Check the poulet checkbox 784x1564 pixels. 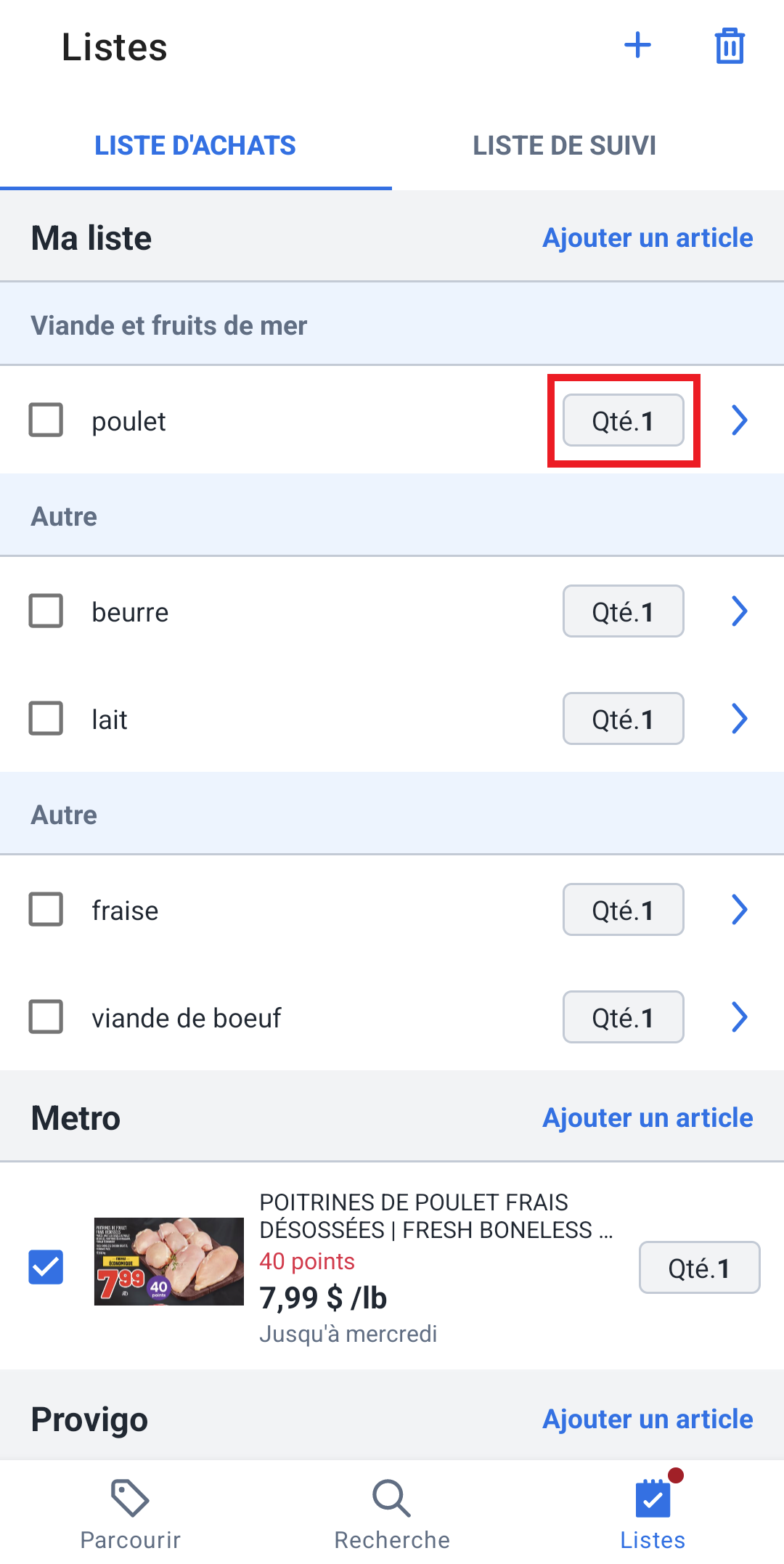[x=46, y=420]
